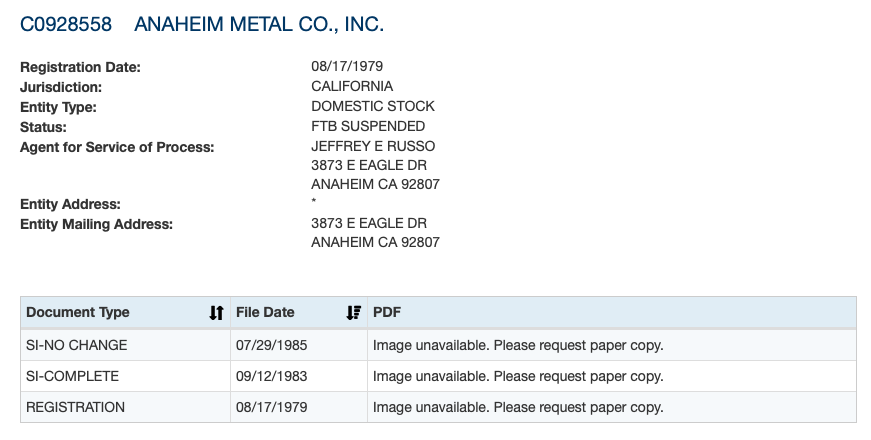Viewport: 871px width, 440px height.
Task: Sort table by Document Type arrows icon
Action: pyautogui.click(x=216, y=313)
